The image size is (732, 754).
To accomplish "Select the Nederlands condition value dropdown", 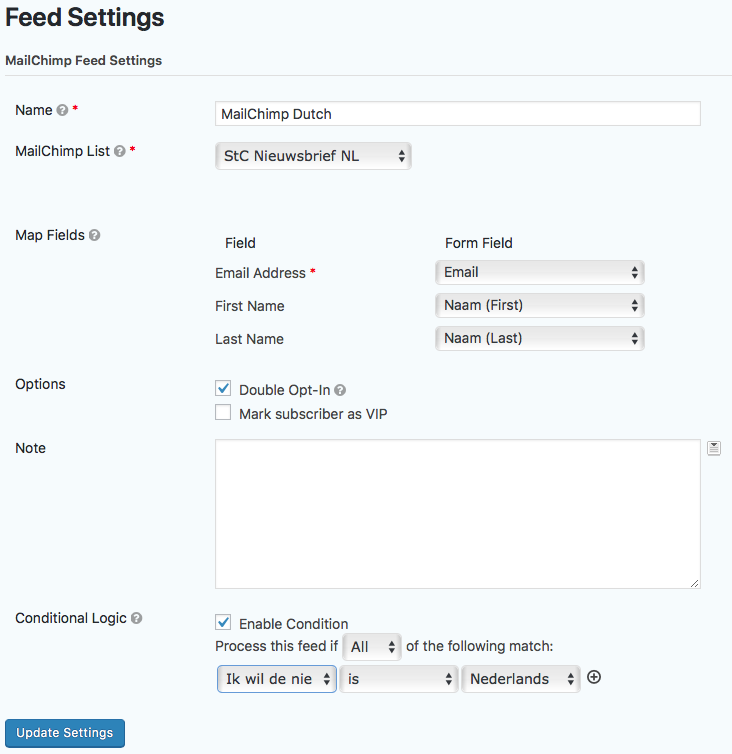I will click(x=520, y=679).
